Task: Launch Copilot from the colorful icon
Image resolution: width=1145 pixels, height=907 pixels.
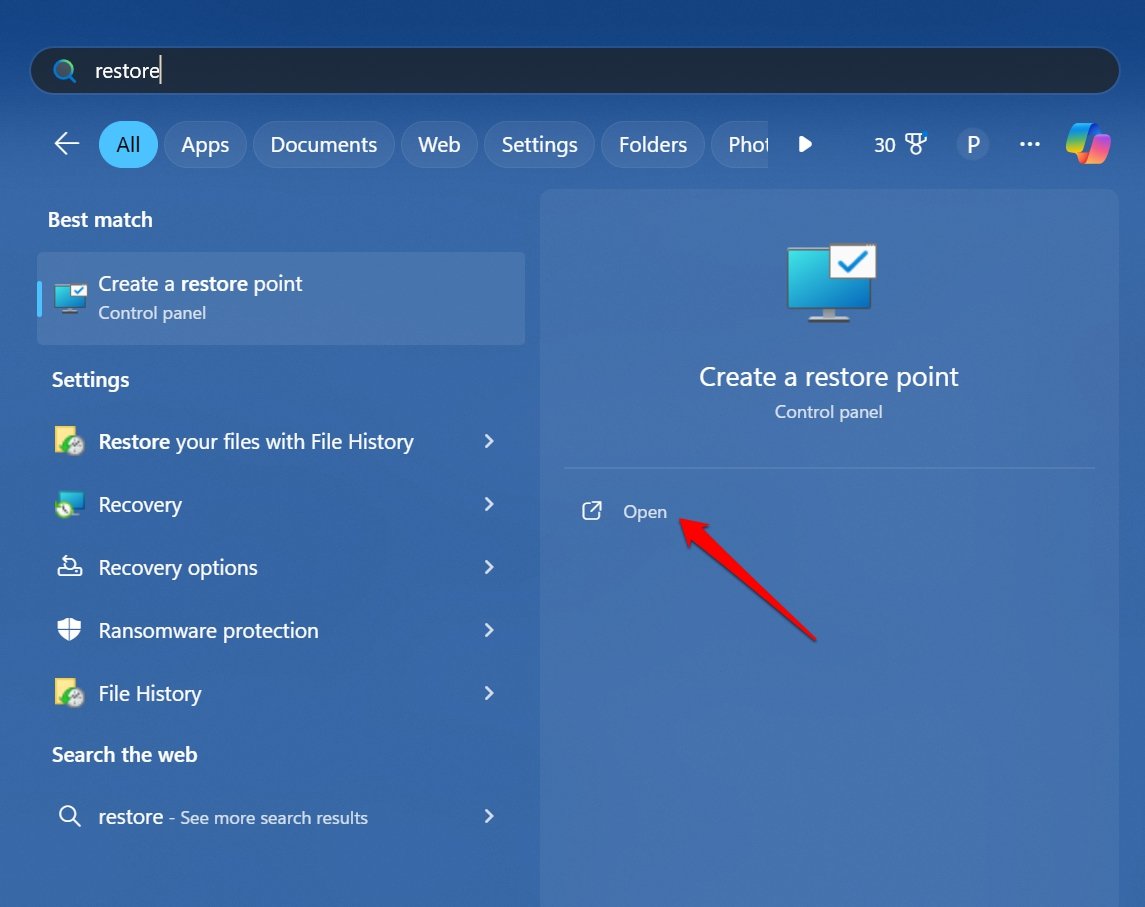Action: pos(1088,143)
